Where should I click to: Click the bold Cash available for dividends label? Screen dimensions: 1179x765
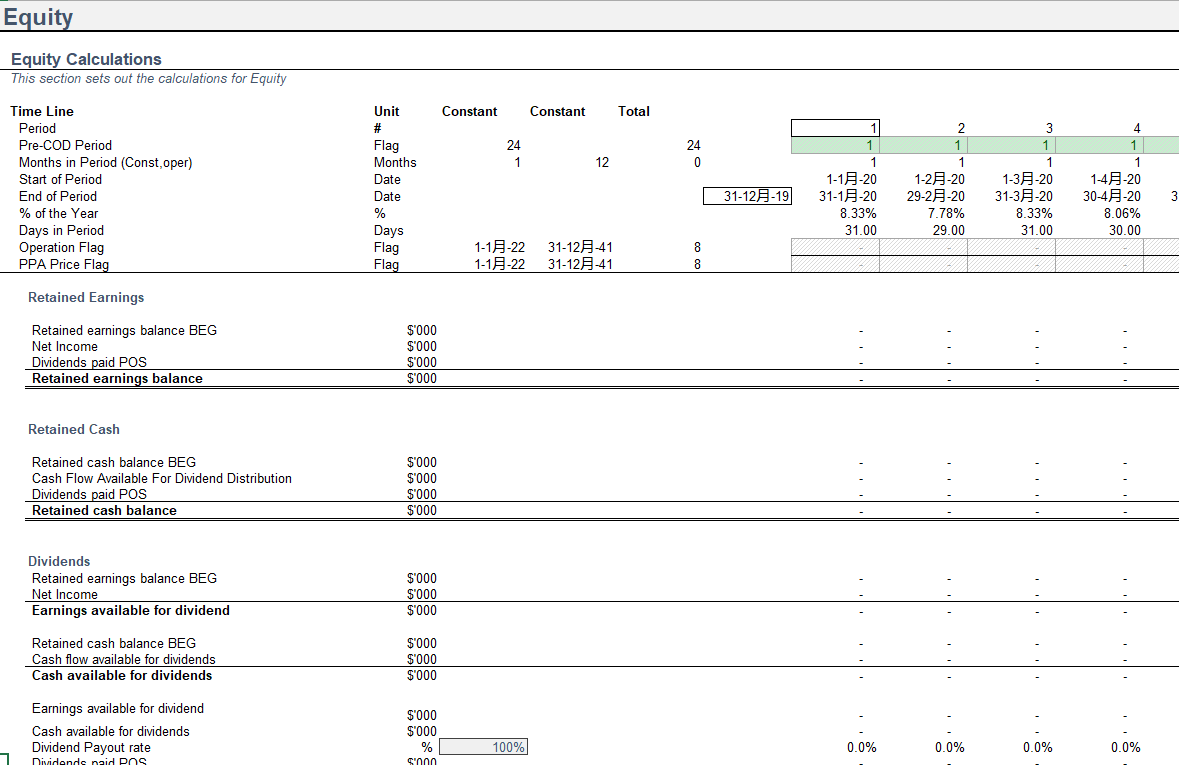coord(122,675)
